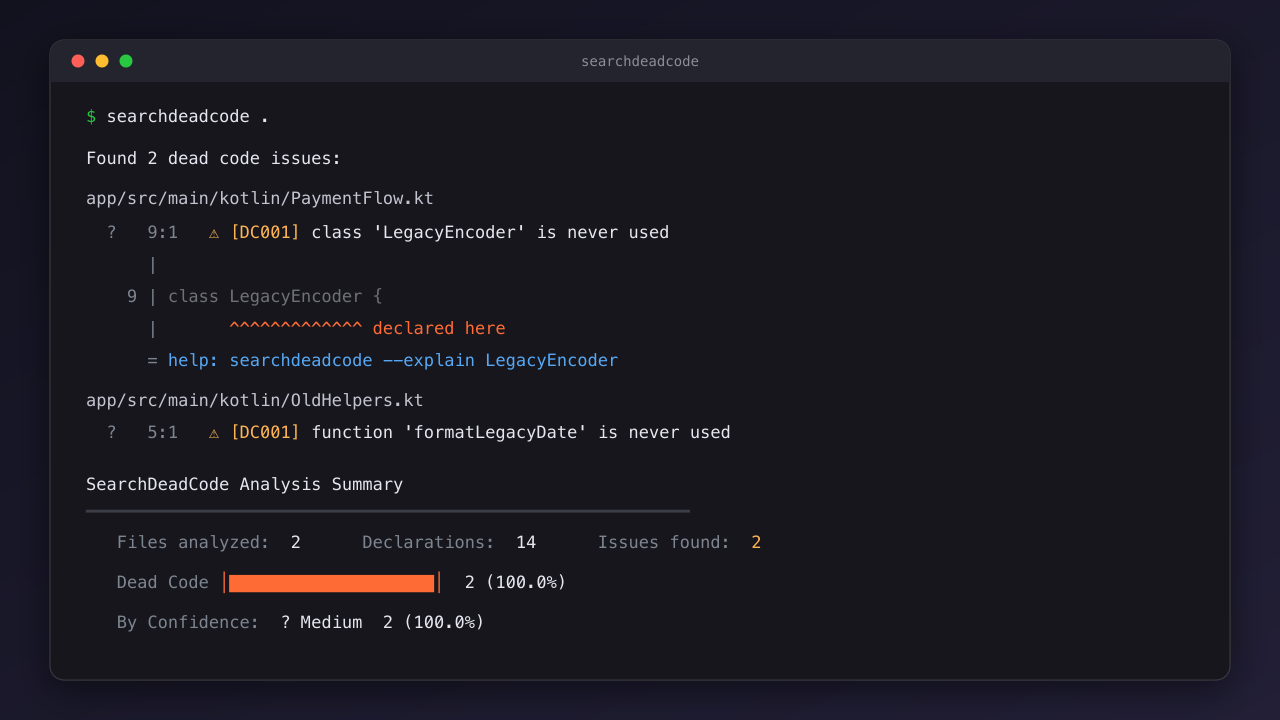Click '? Medium' confidence value
This screenshot has width=1280, height=720.
point(321,622)
